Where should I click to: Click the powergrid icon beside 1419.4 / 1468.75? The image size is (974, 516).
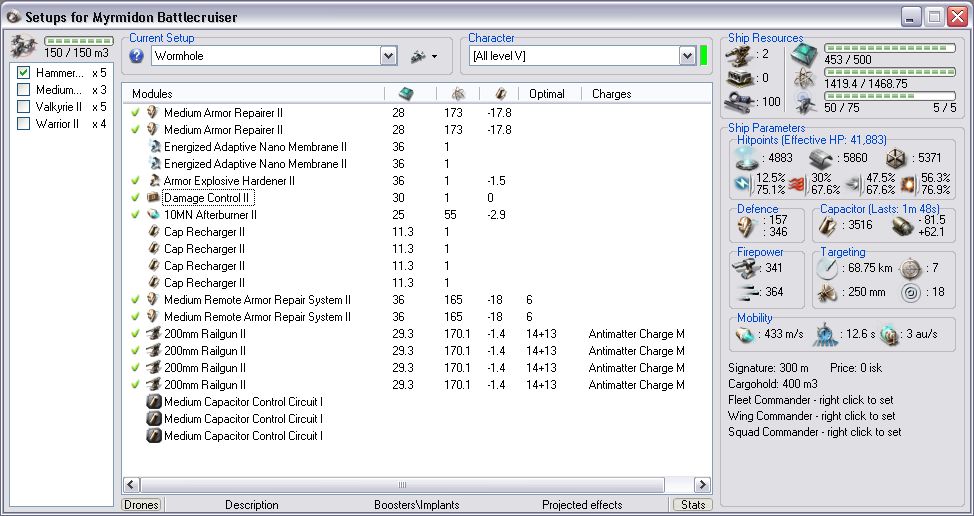pos(805,79)
